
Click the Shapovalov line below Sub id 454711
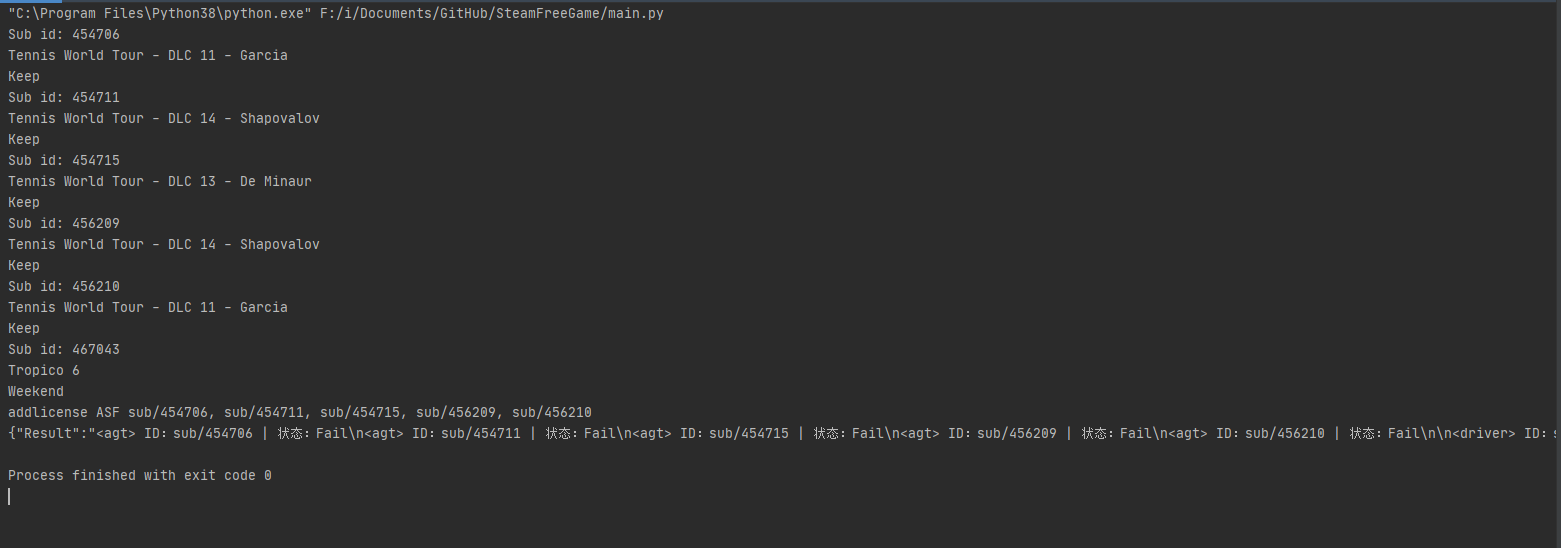(x=163, y=118)
